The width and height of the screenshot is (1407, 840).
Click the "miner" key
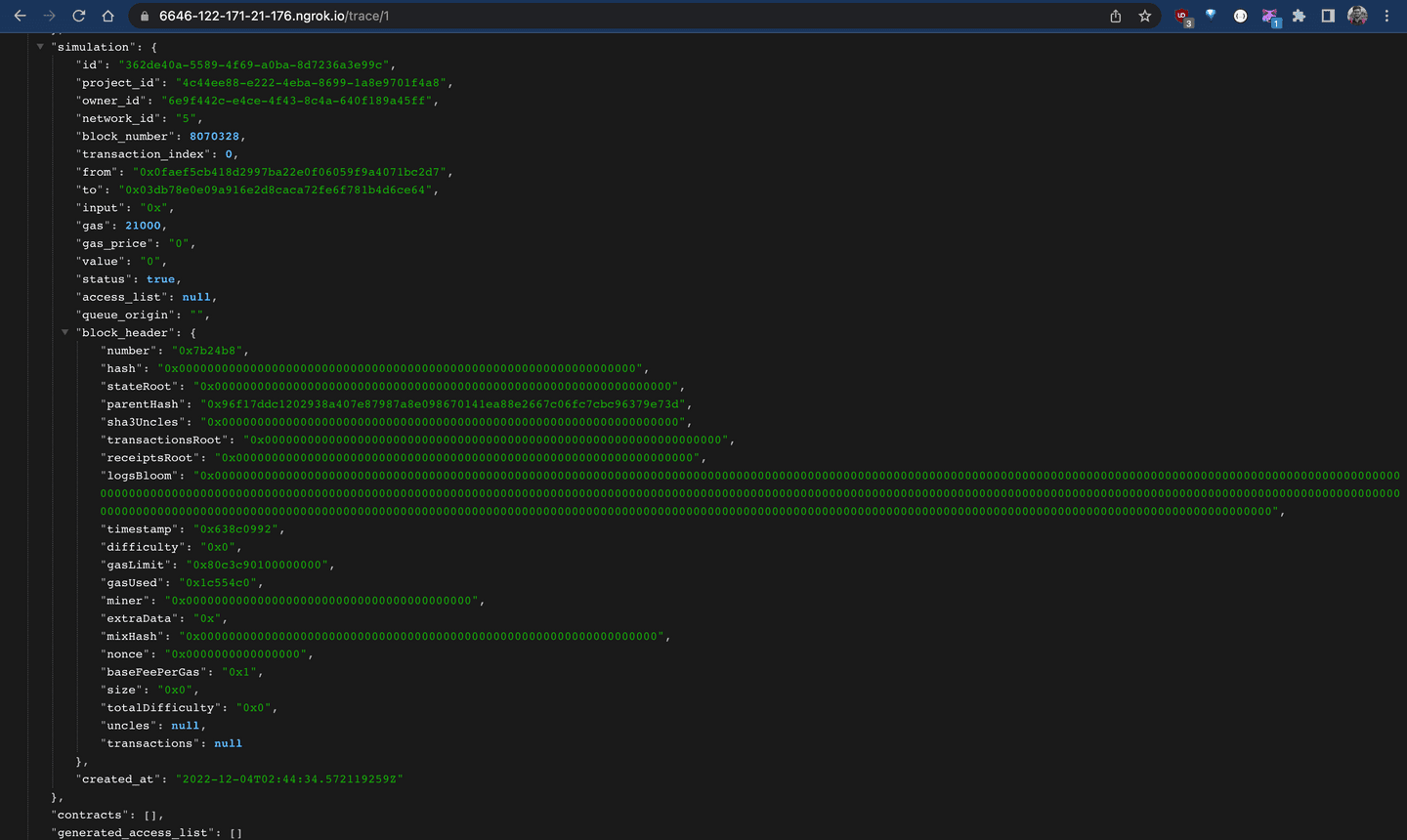pos(125,601)
